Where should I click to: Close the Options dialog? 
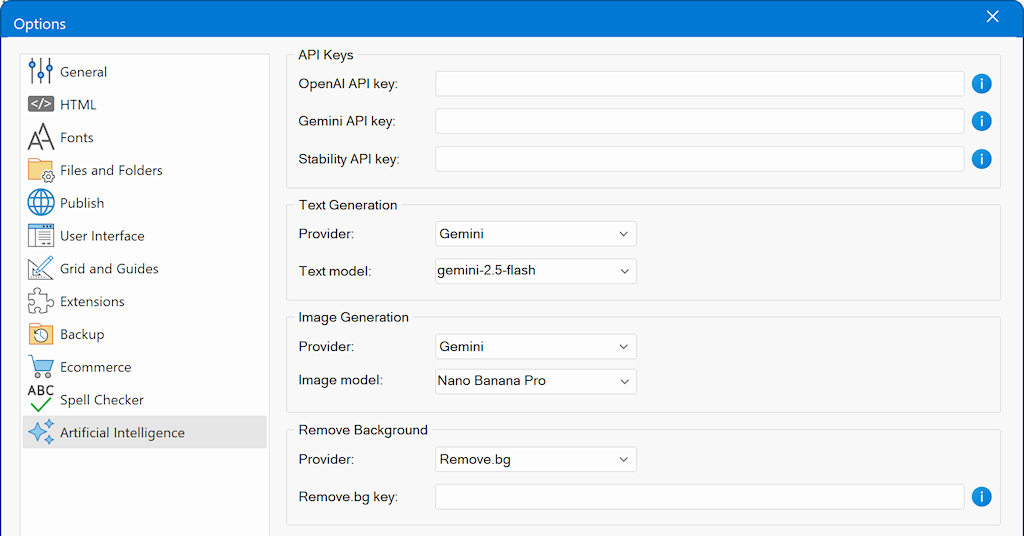click(x=992, y=17)
